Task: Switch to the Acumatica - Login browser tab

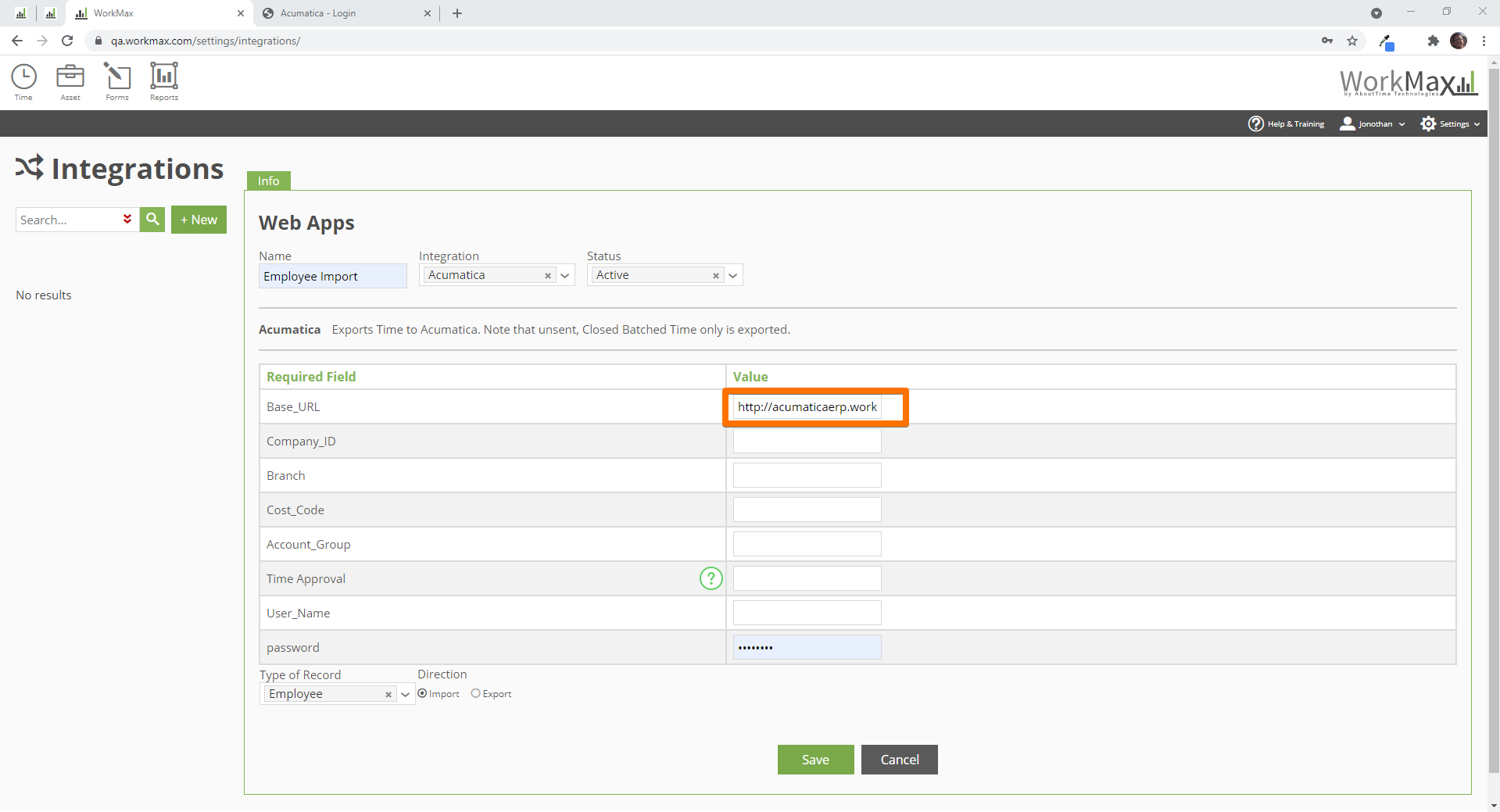Action: point(346,13)
